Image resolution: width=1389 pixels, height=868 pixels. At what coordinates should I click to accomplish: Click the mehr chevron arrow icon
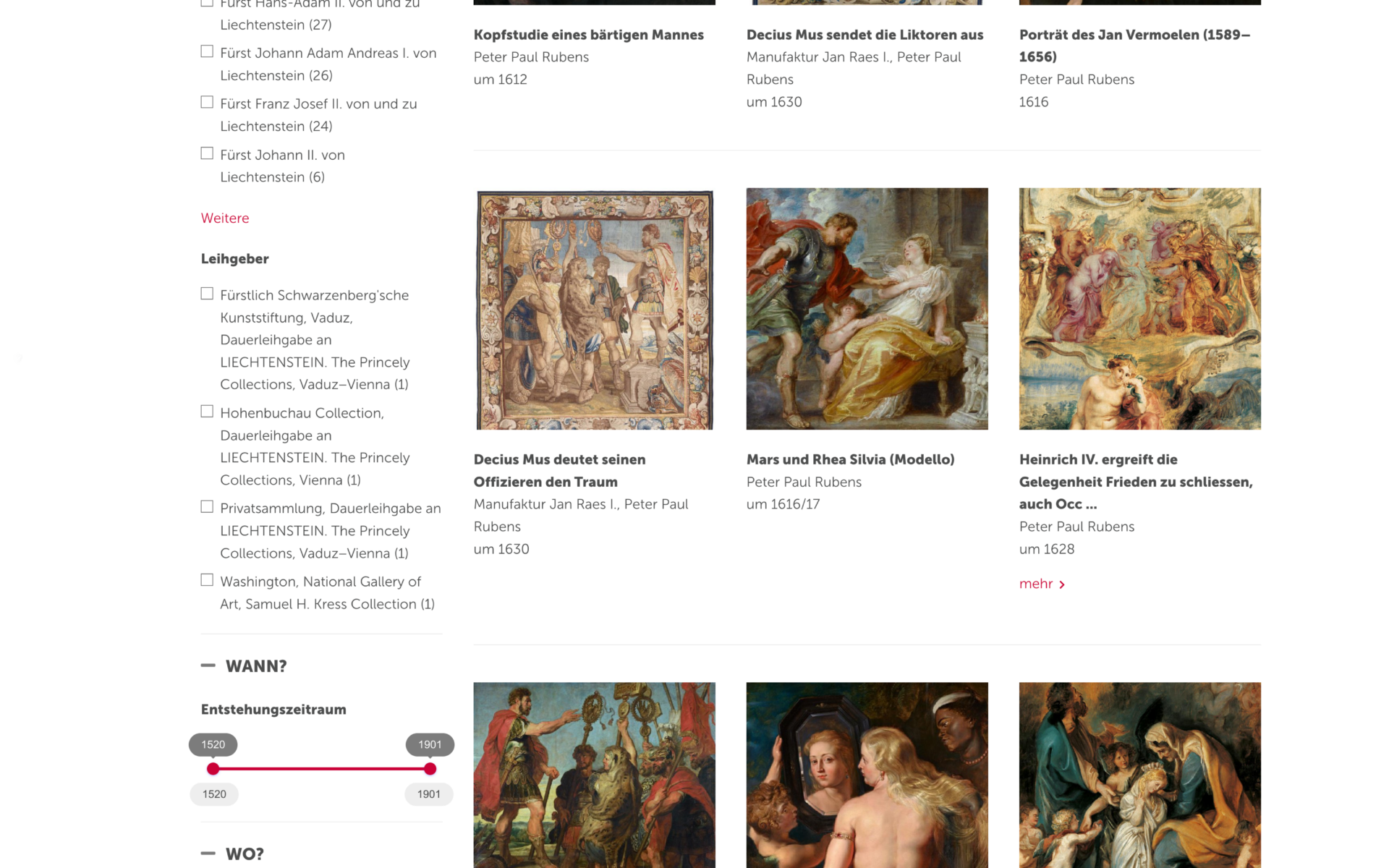coord(1062,584)
